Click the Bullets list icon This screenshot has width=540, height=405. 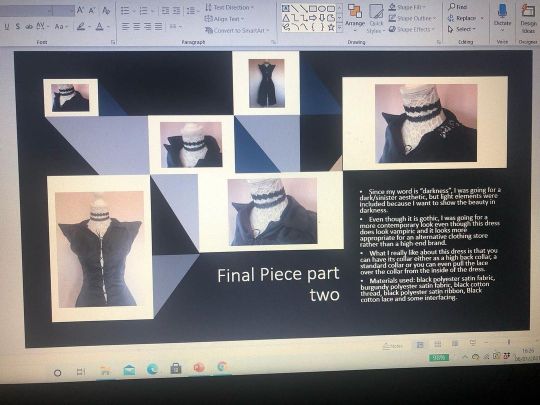pos(125,11)
